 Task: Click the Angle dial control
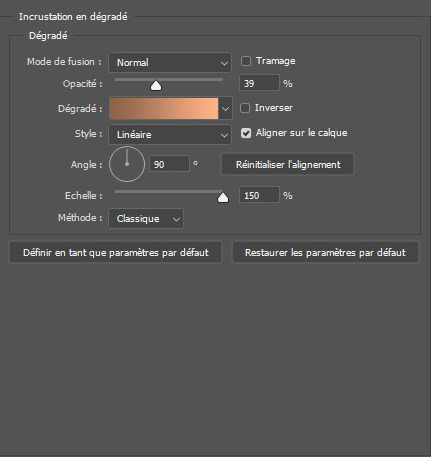[x=127, y=164]
